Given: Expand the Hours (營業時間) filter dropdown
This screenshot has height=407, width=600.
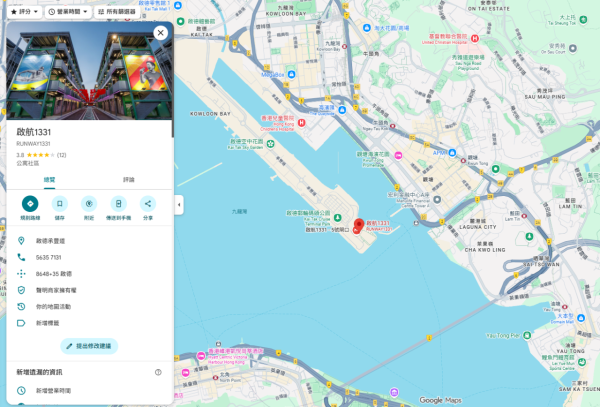Looking at the screenshot, I should pos(68,12).
